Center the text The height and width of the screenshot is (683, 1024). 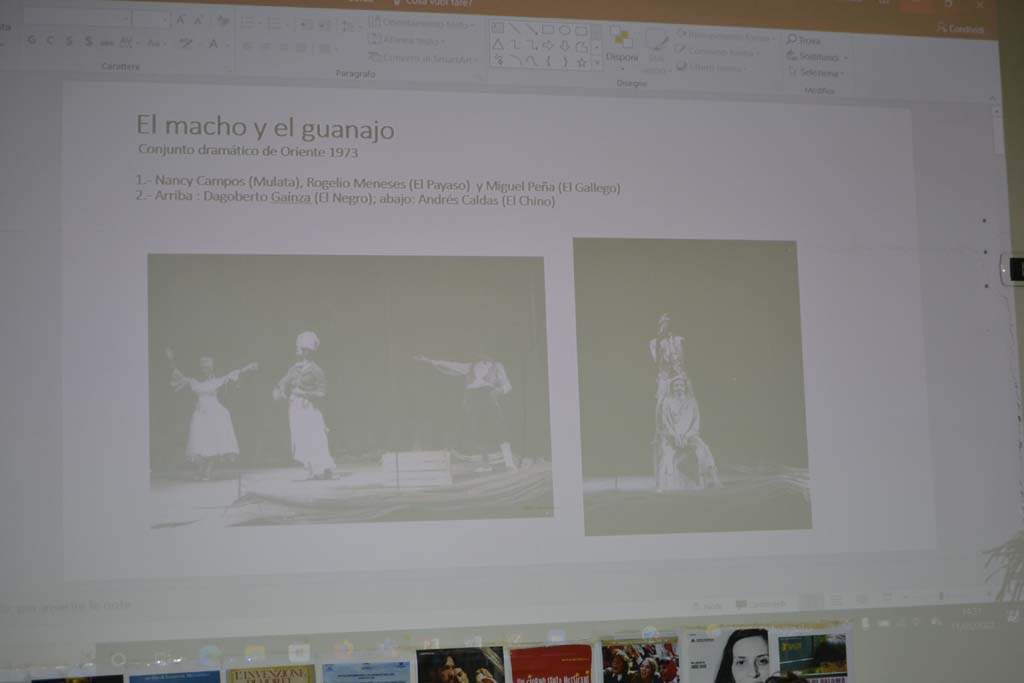pos(265,47)
